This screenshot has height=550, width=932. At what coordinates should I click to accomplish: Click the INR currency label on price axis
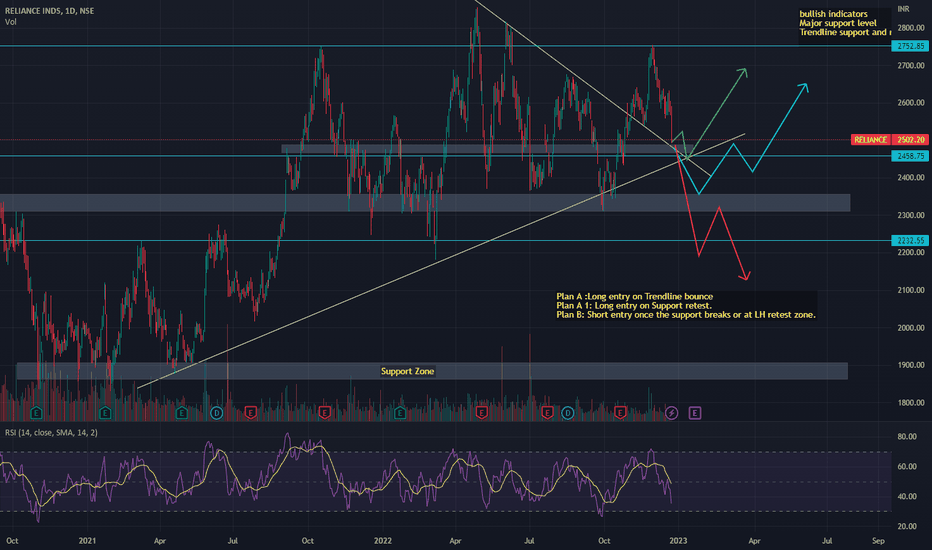tap(903, 9)
